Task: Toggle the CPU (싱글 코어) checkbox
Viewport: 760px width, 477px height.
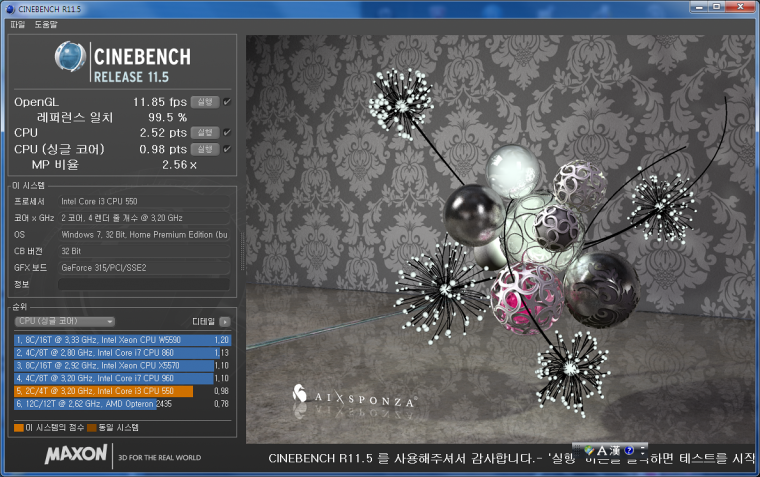Action: pyautogui.click(x=227, y=149)
